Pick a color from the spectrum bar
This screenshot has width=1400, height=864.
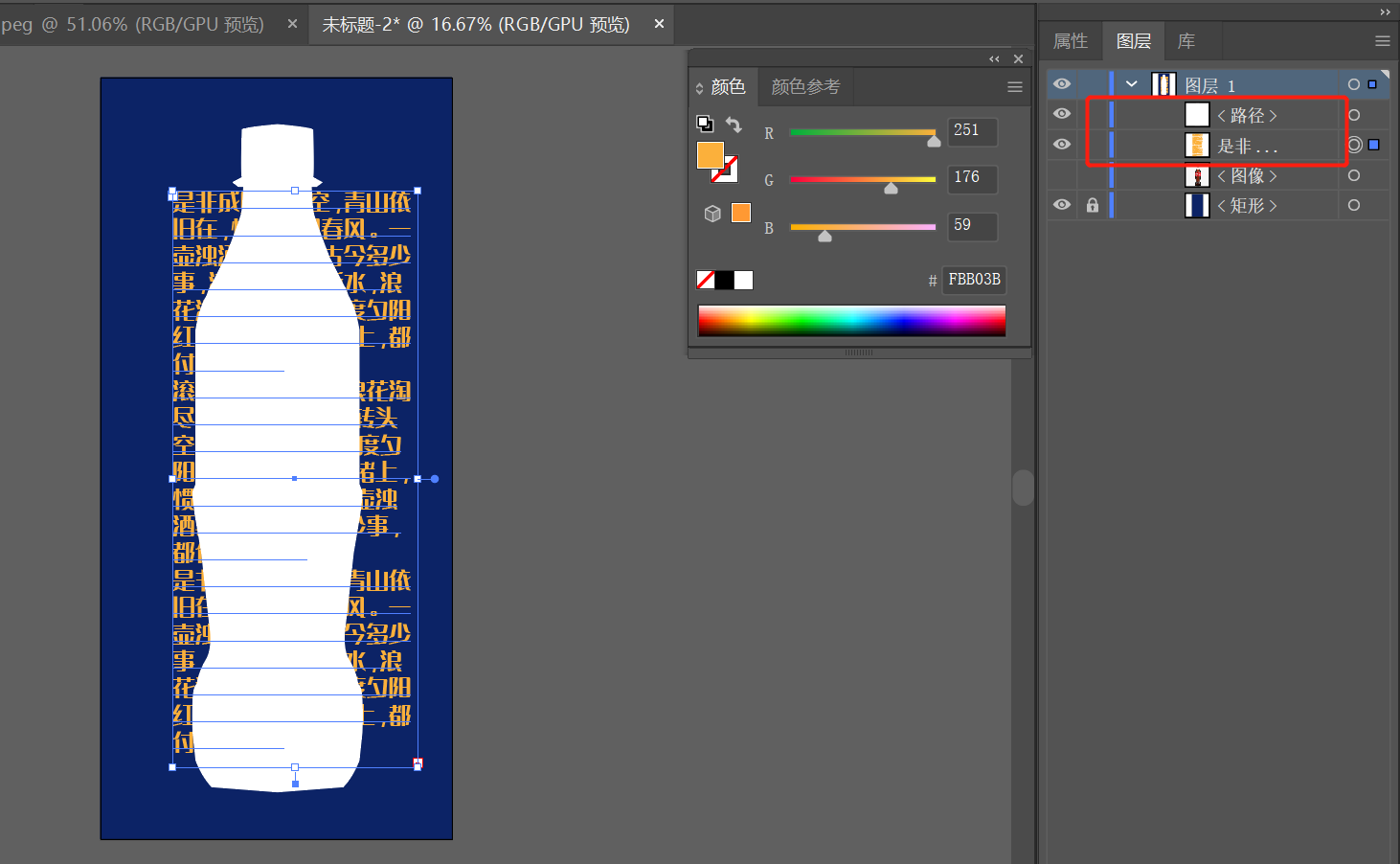[x=851, y=321]
